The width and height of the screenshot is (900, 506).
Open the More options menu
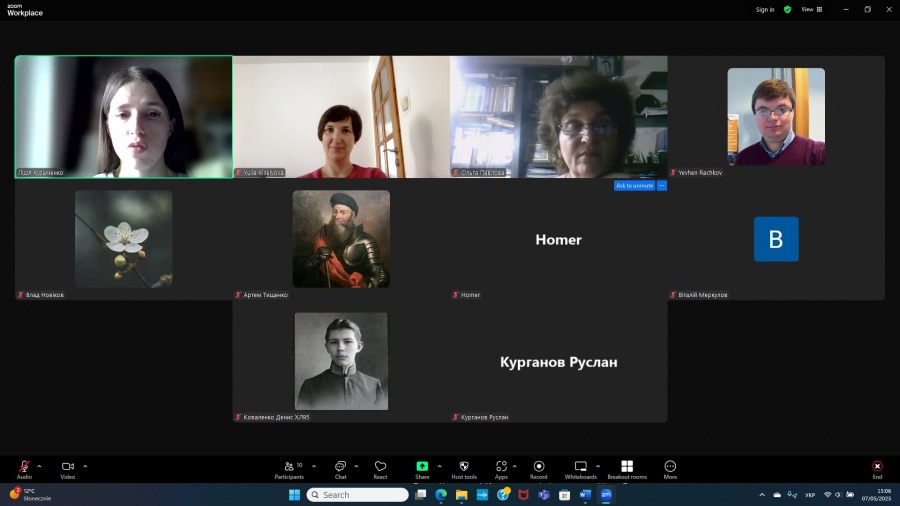tap(670, 469)
